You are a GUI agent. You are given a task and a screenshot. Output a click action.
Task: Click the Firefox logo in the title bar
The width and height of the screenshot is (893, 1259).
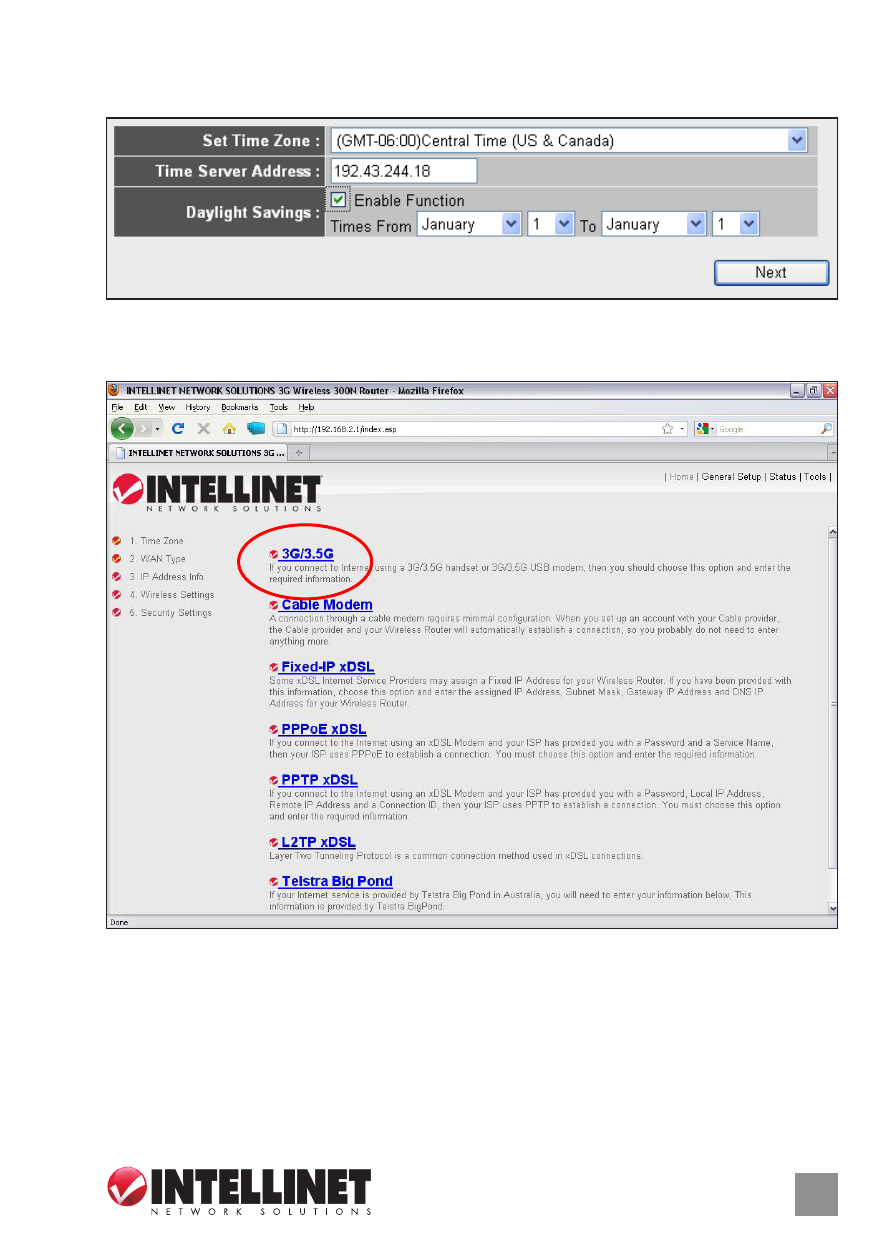[115, 390]
